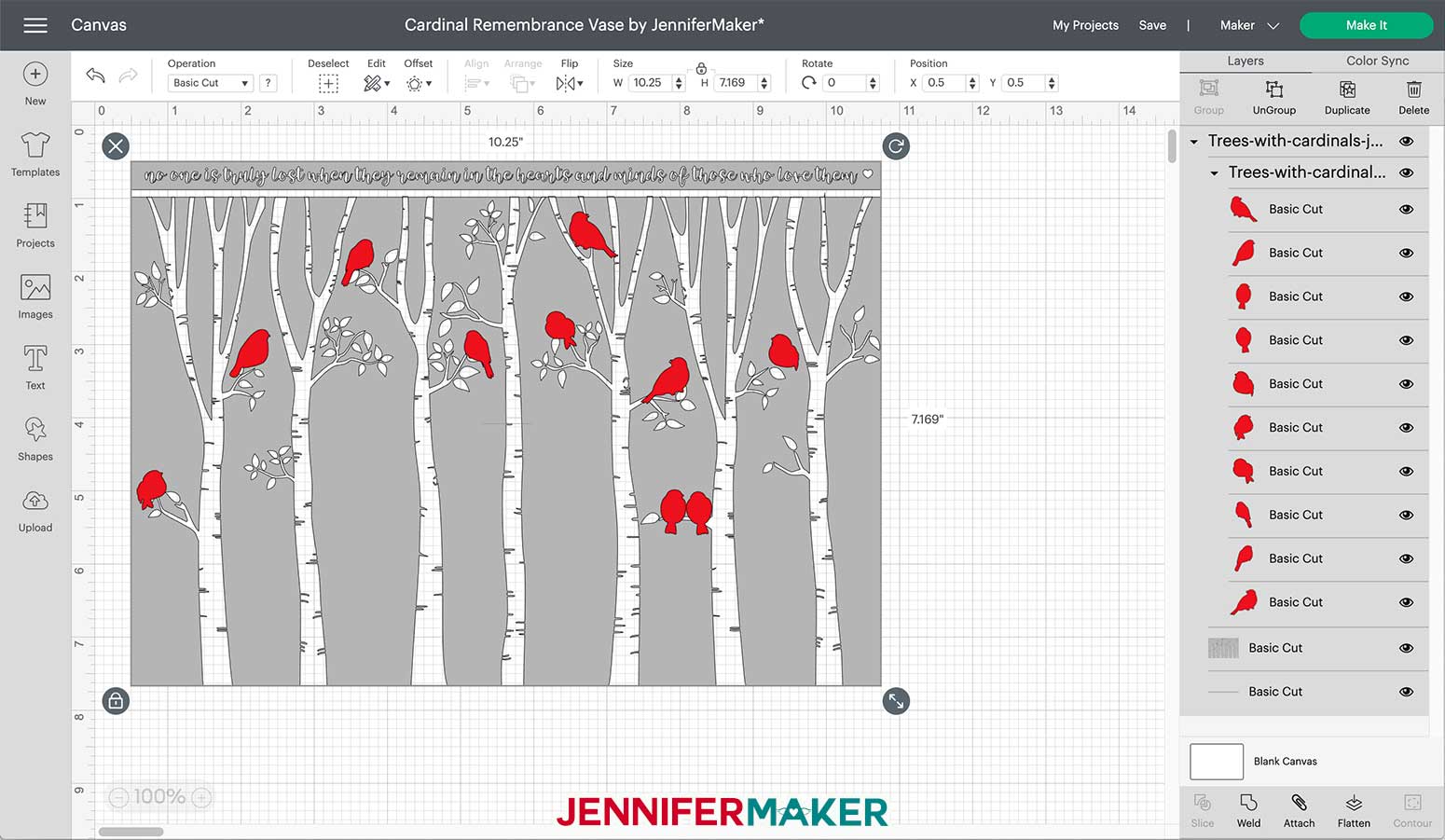Image resolution: width=1445 pixels, height=840 pixels.
Task: Zoom in with the plus button
Action: 201,797
